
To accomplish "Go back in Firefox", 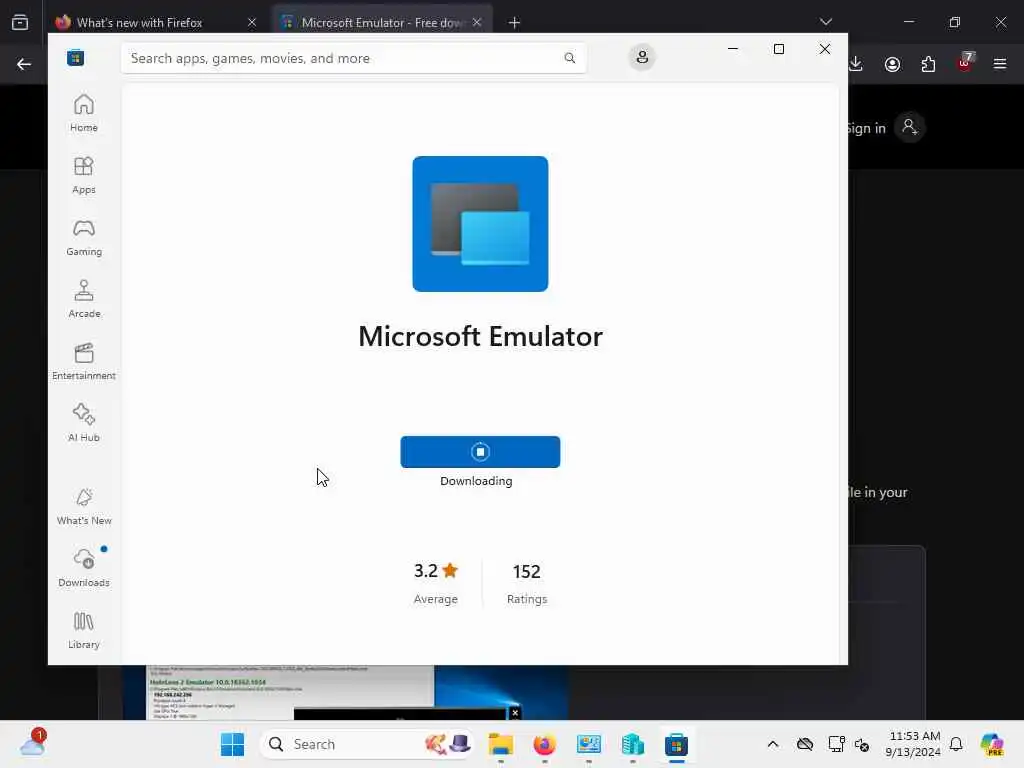I will [24, 64].
